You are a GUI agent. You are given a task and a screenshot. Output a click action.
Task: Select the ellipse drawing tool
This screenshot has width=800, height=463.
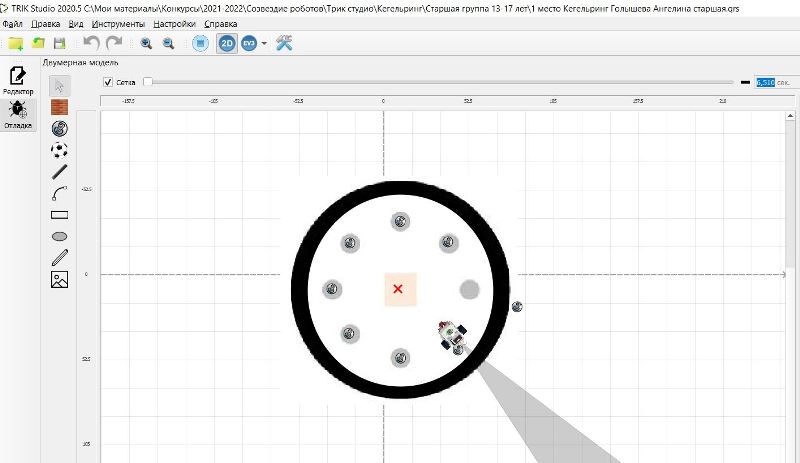point(59,236)
